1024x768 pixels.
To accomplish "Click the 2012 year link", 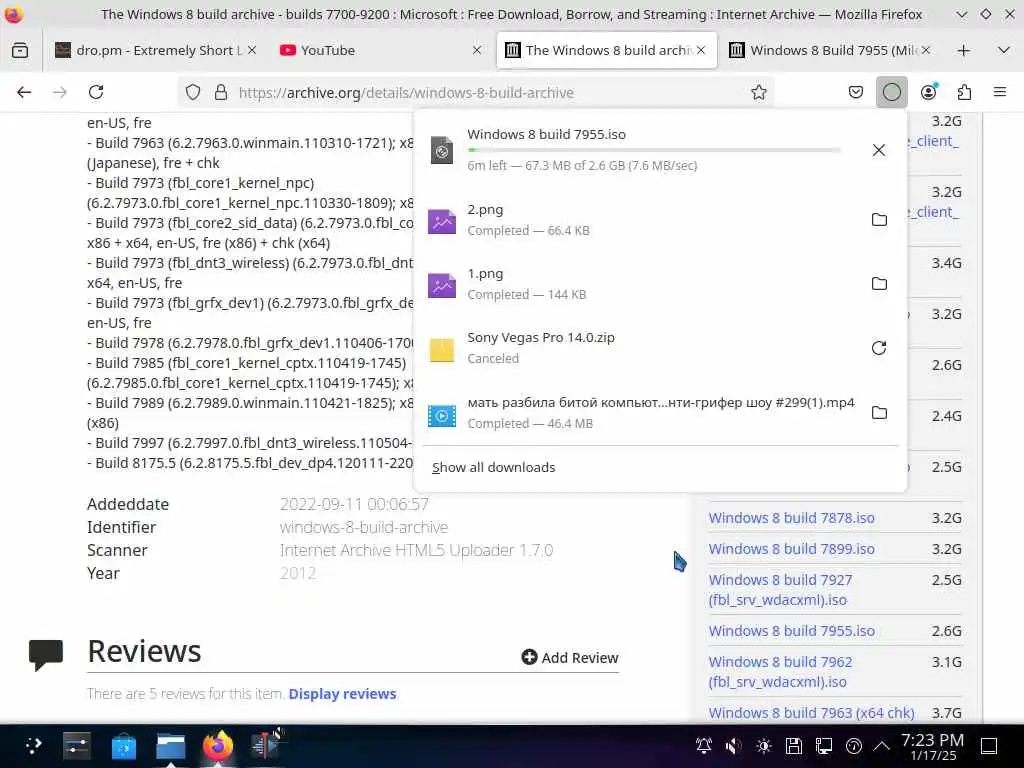I will tap(298, 573).
